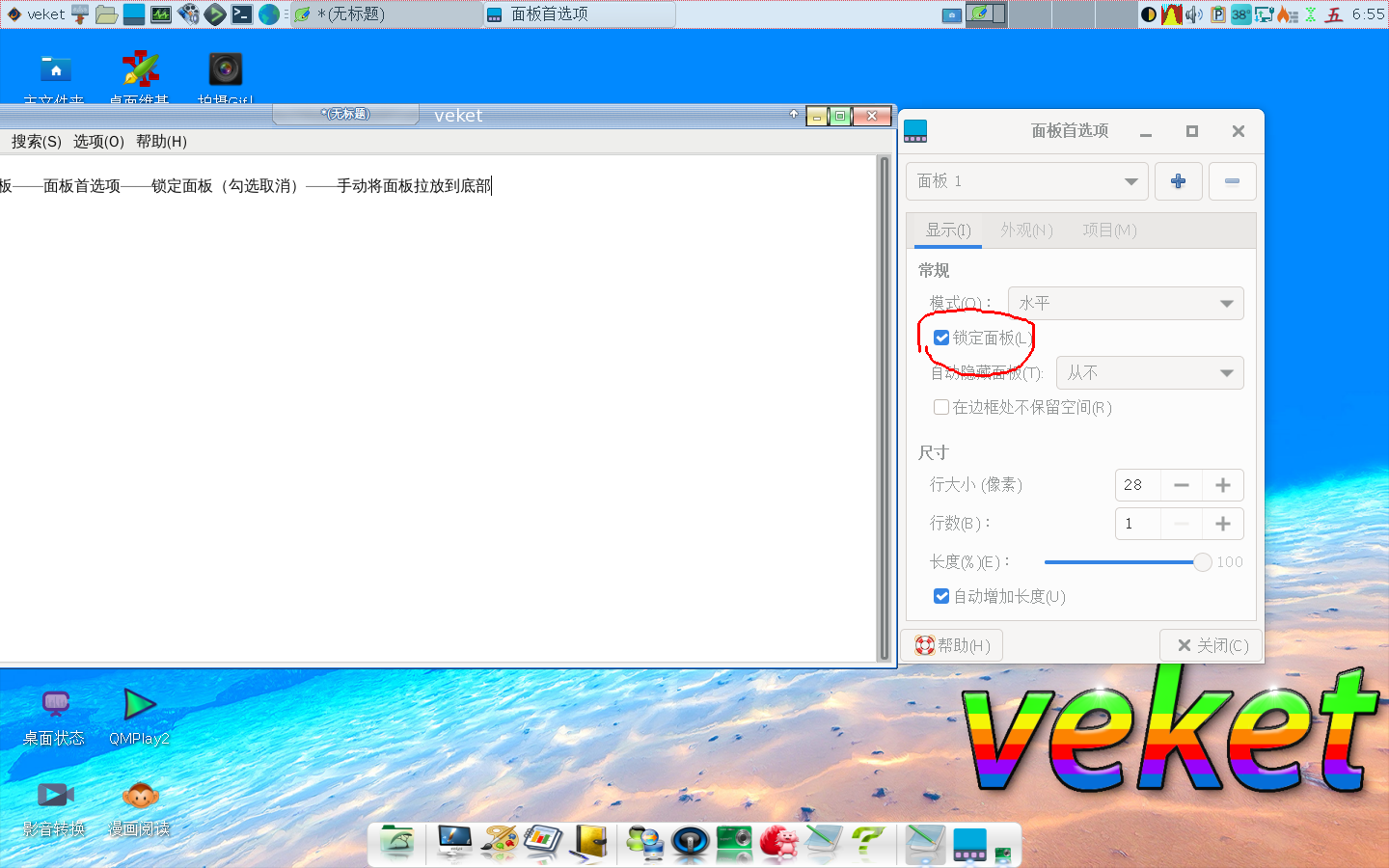Open the camera app desktop icon
This screenshot has height=868, width=1389.
226,69
